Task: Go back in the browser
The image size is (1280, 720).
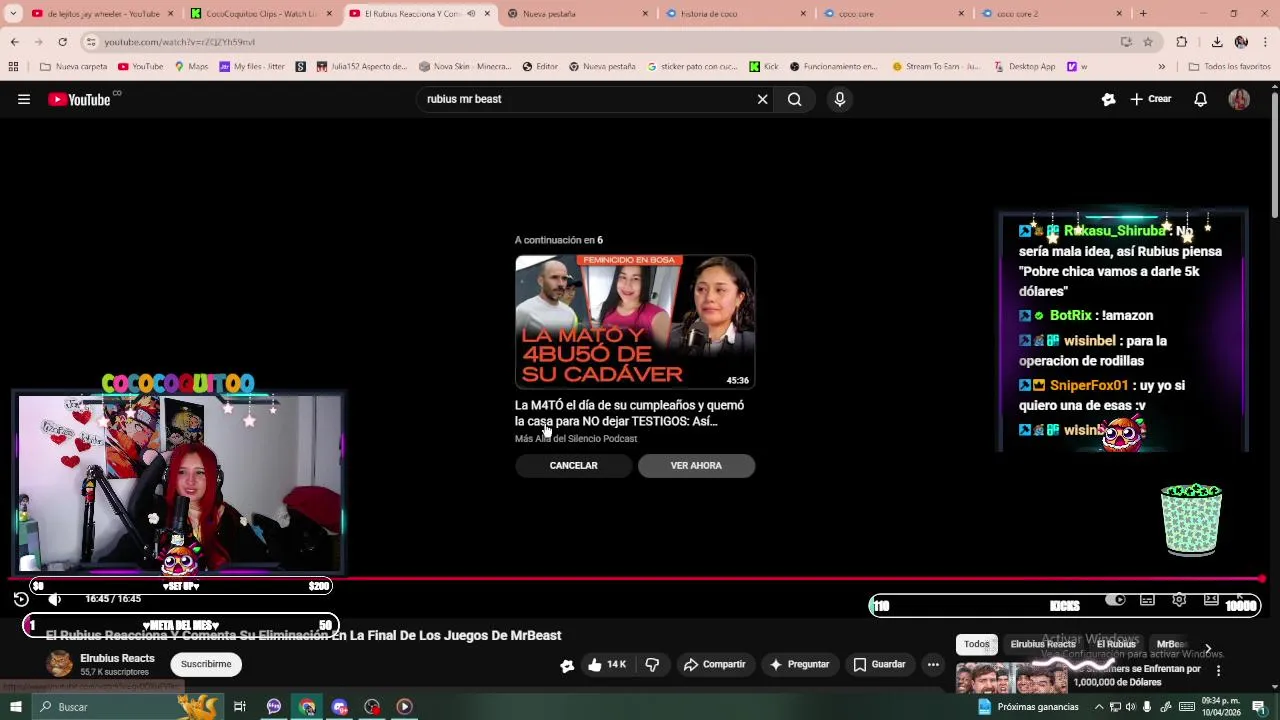Action: (15, 42)
